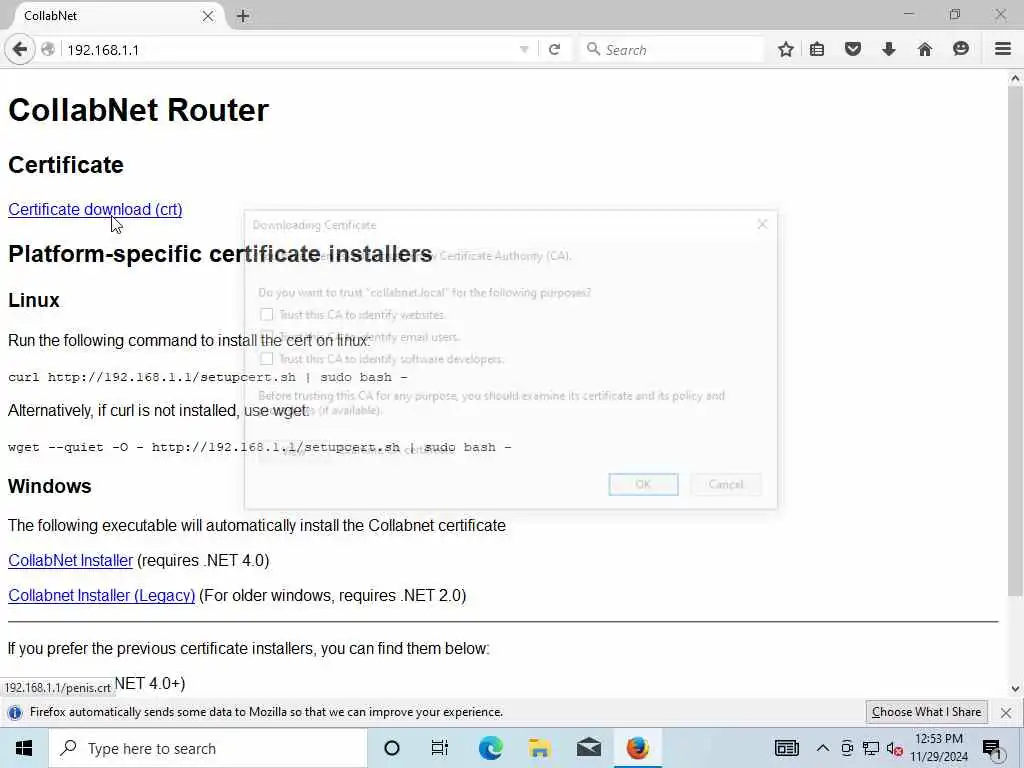1024x768 pixels.
Task: Close the Downloading Certificate dialog with X
Action: tap(762, 224)
